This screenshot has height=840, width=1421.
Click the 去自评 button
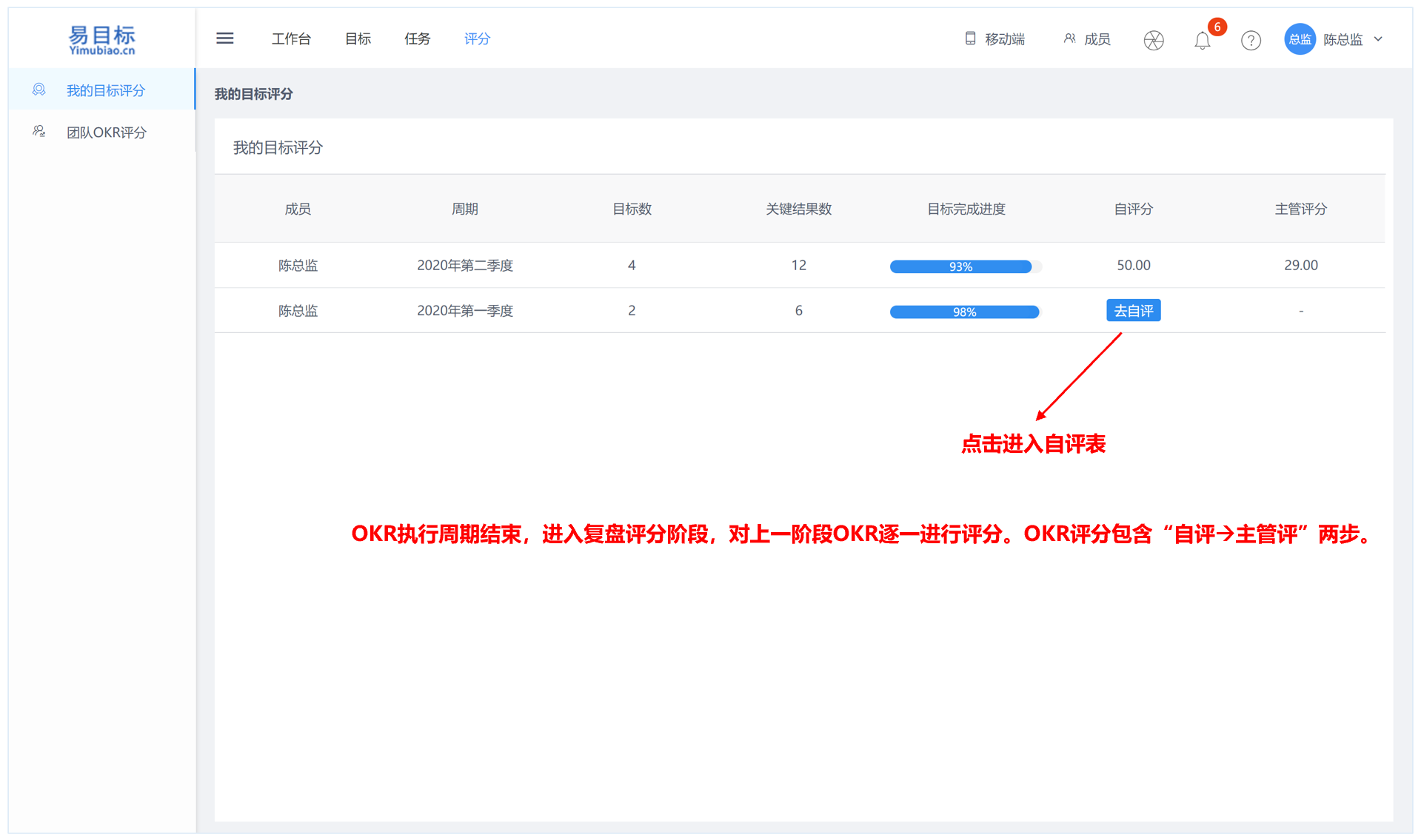point(1134,311)
